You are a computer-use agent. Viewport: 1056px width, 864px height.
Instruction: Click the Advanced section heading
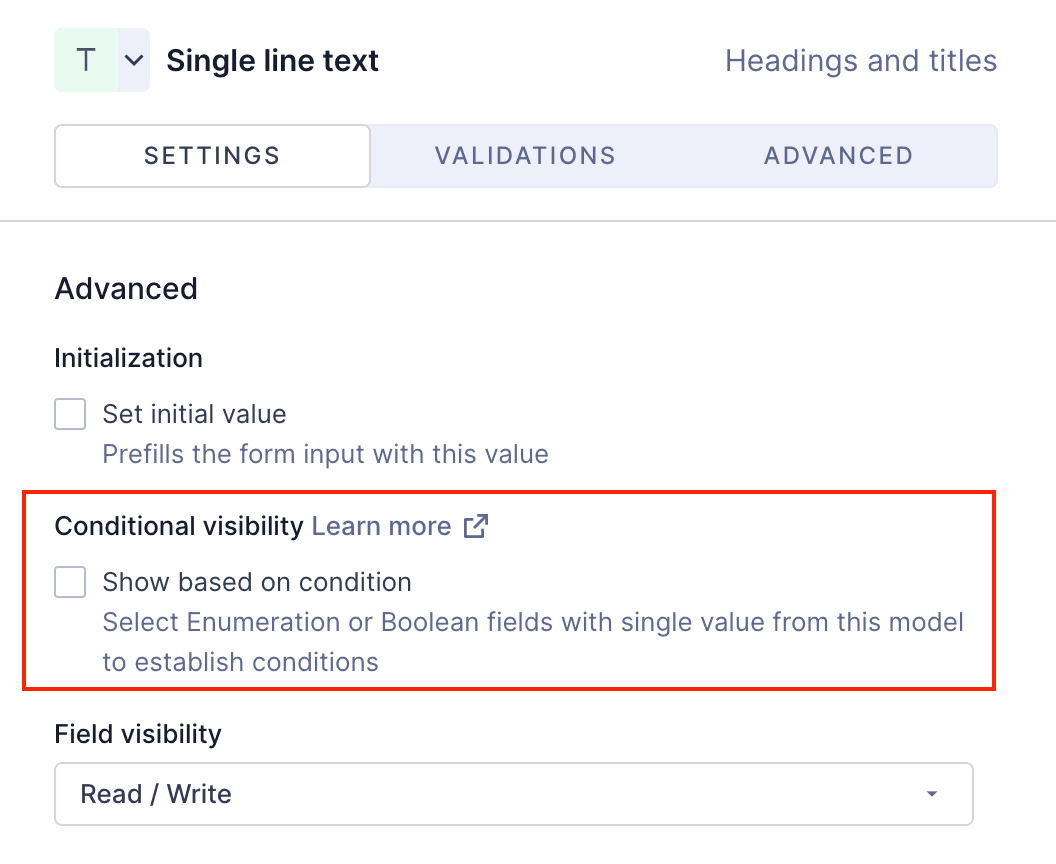125,289
